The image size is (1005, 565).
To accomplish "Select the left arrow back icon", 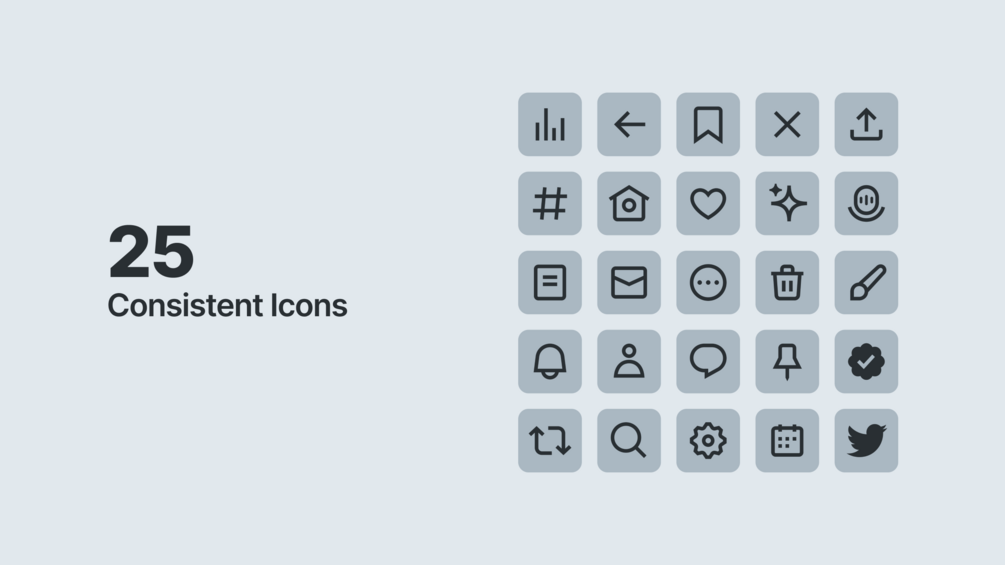I will [x=628, y=124].
